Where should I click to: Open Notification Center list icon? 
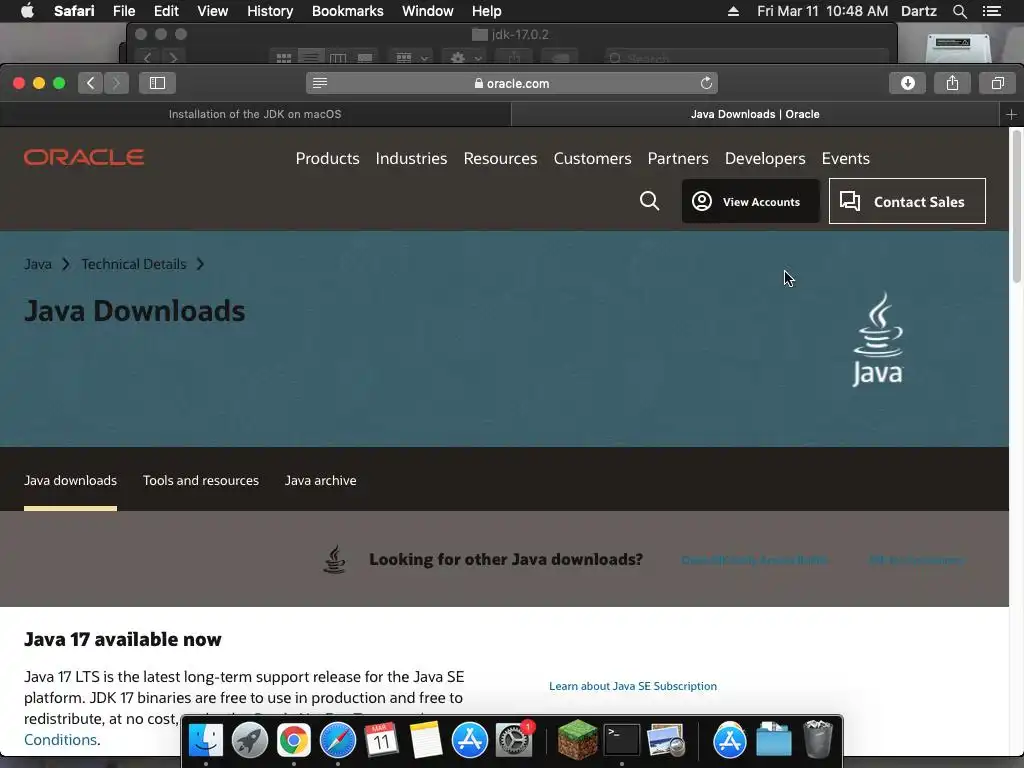[x=992, y=11]
